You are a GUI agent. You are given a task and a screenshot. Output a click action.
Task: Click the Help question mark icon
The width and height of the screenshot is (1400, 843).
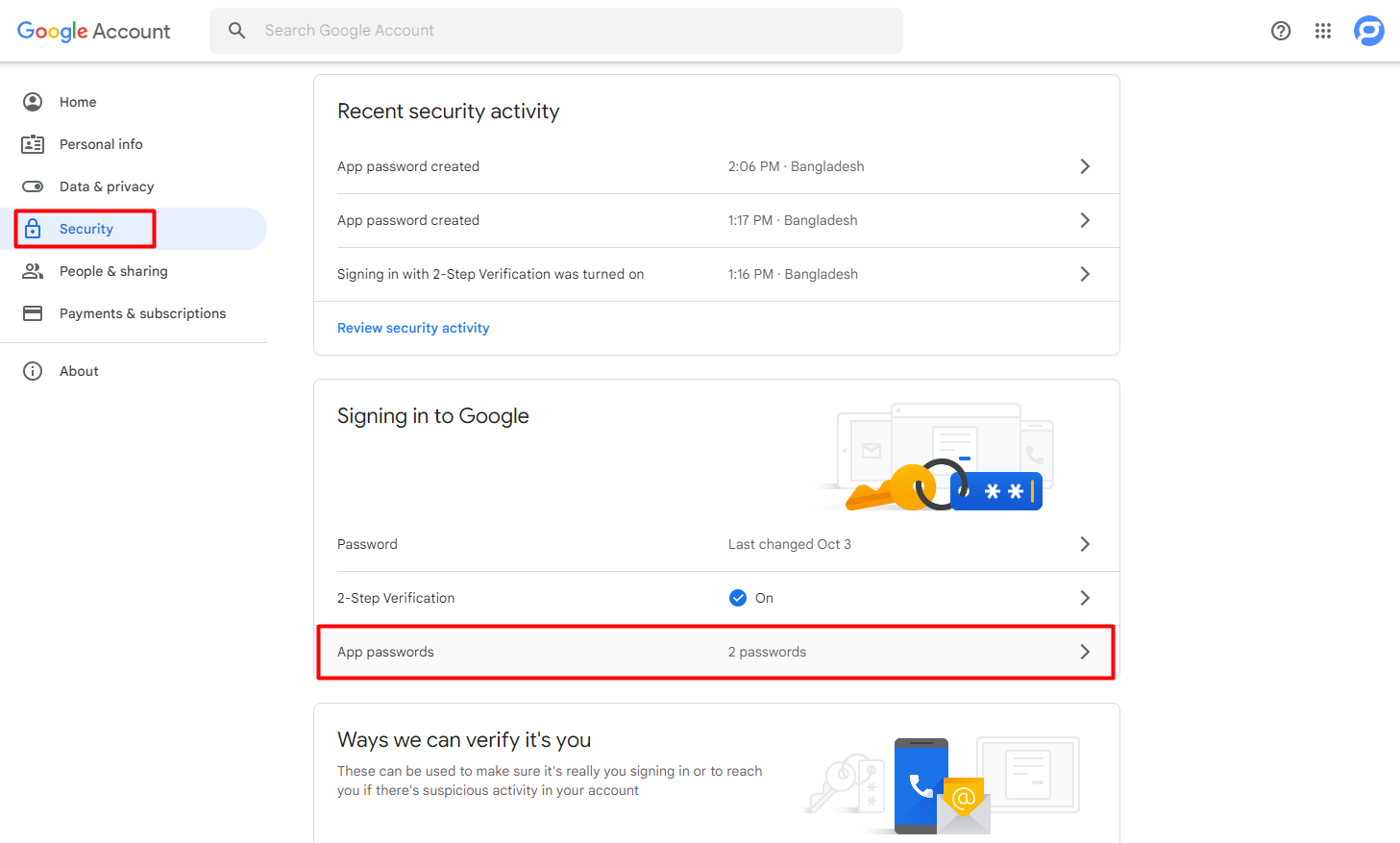point(1281,31)
